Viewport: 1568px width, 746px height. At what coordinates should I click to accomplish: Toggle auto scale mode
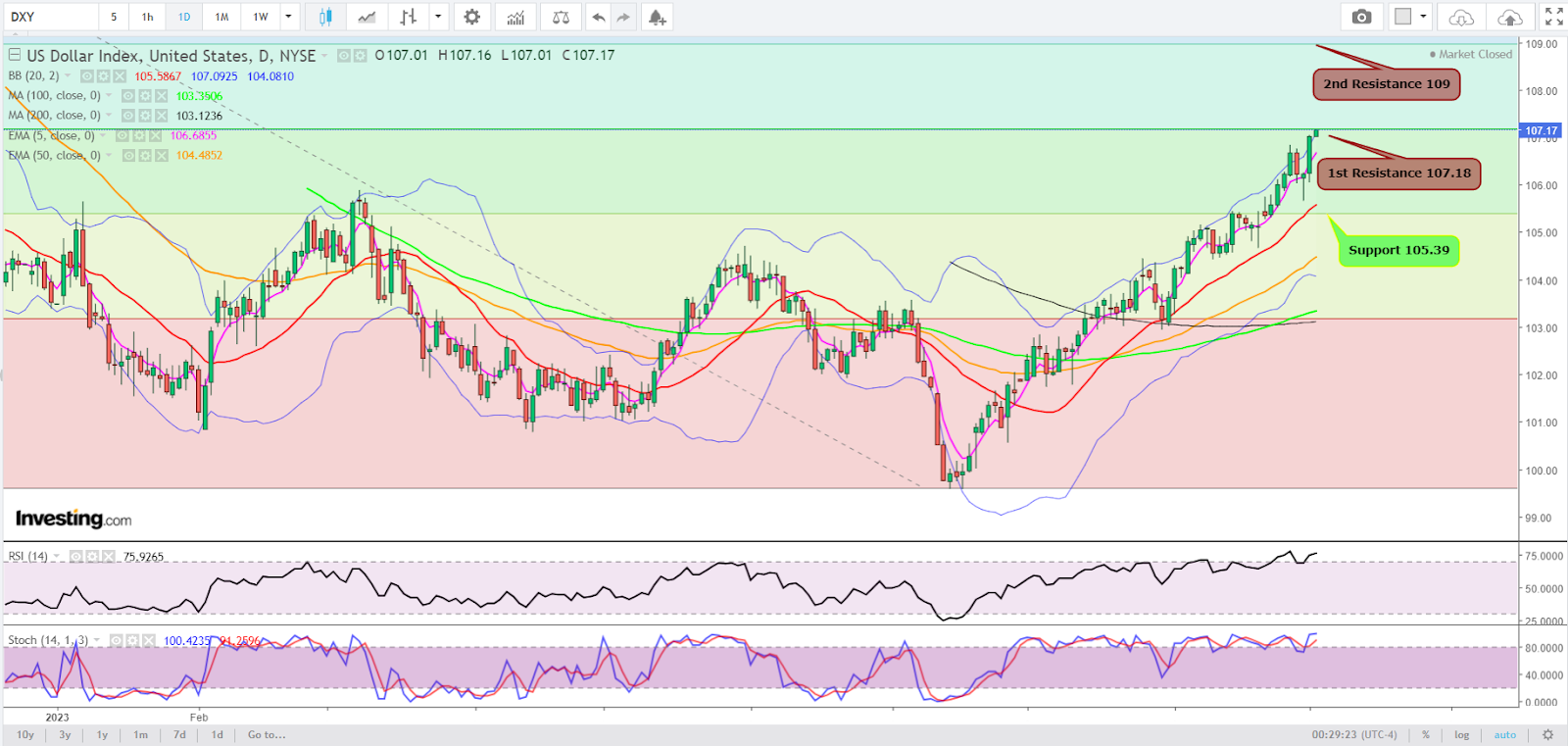1504,734
